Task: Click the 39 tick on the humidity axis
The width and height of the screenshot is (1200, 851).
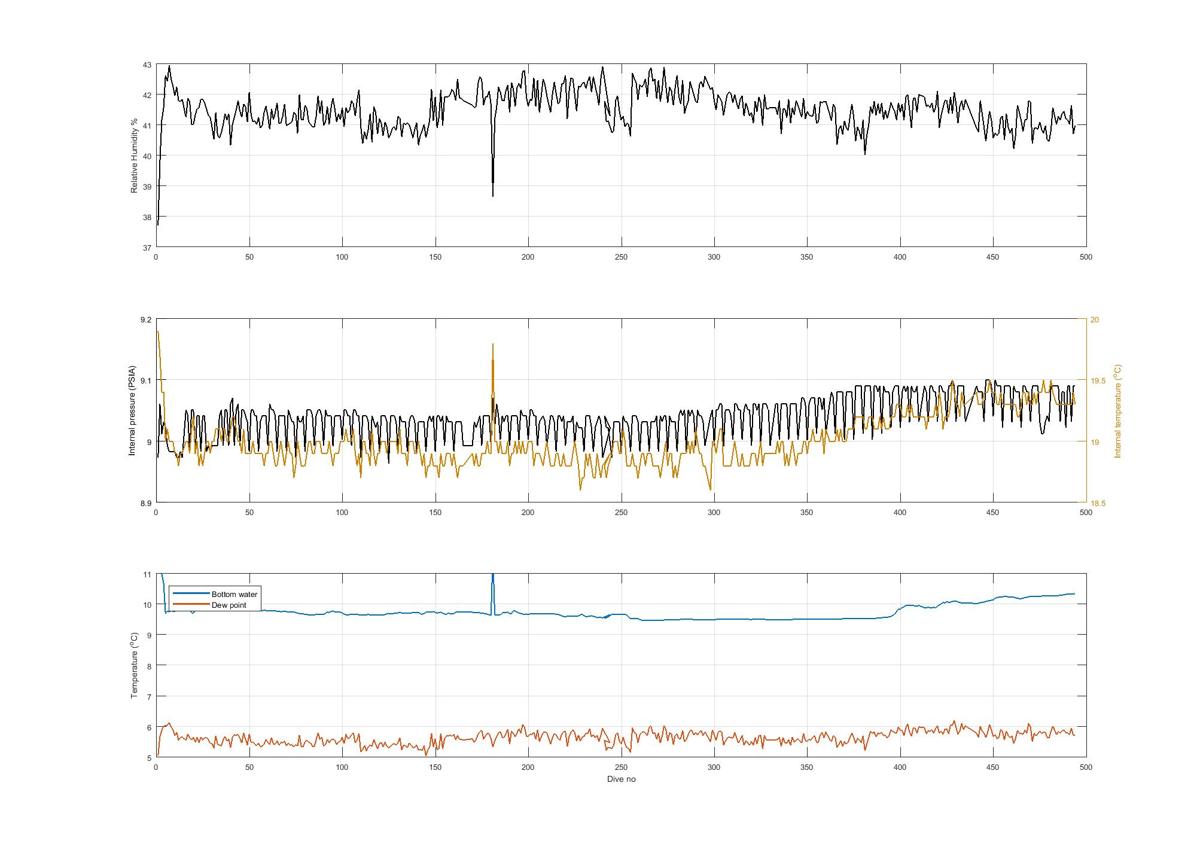Action: [x=147, y=187]
